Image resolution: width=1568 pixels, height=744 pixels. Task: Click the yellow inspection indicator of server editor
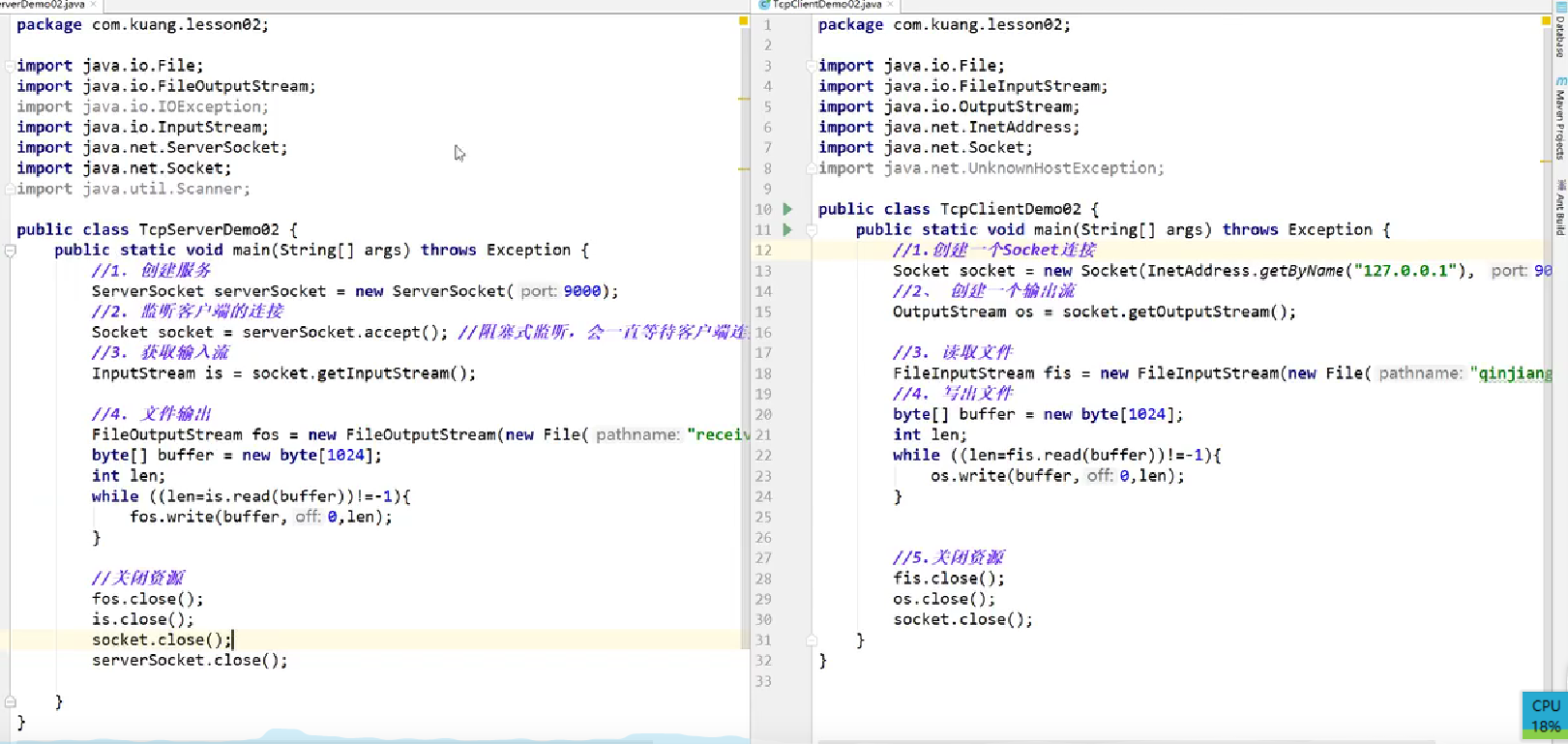point(743,20)
